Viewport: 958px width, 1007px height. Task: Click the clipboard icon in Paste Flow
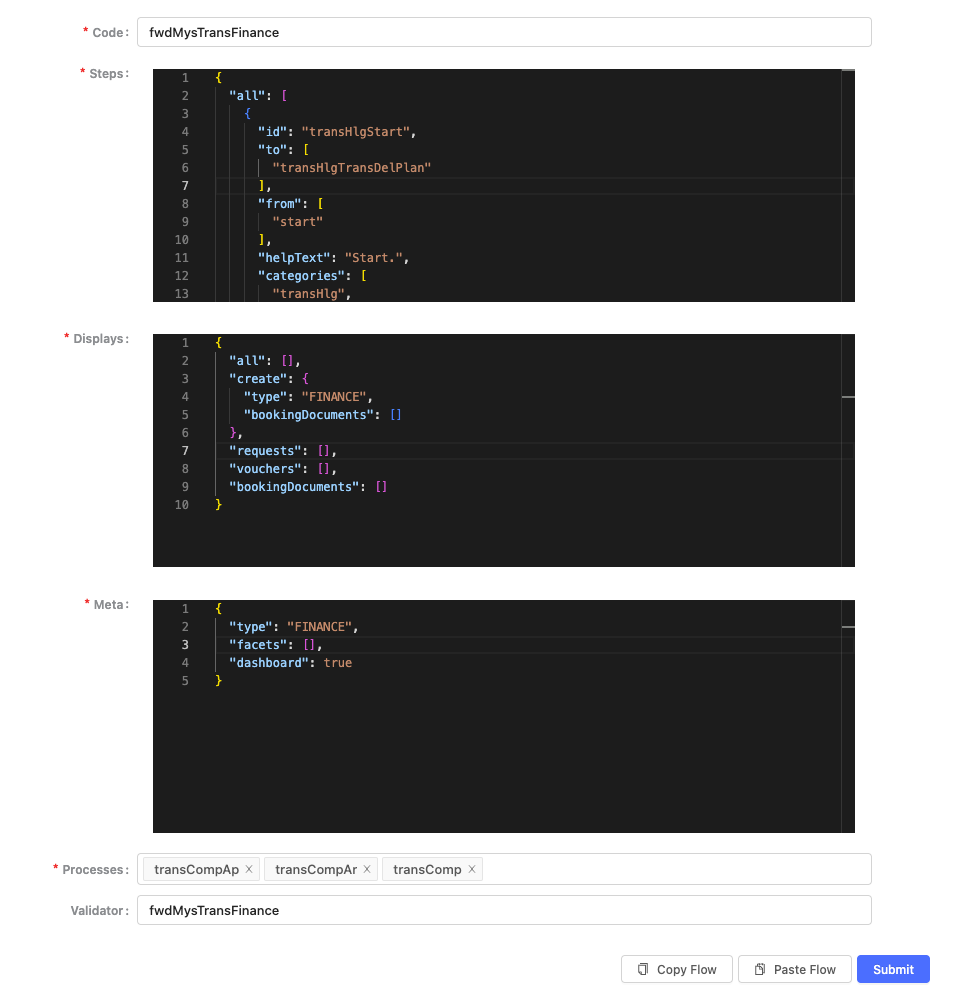click(x=760, y=969)
